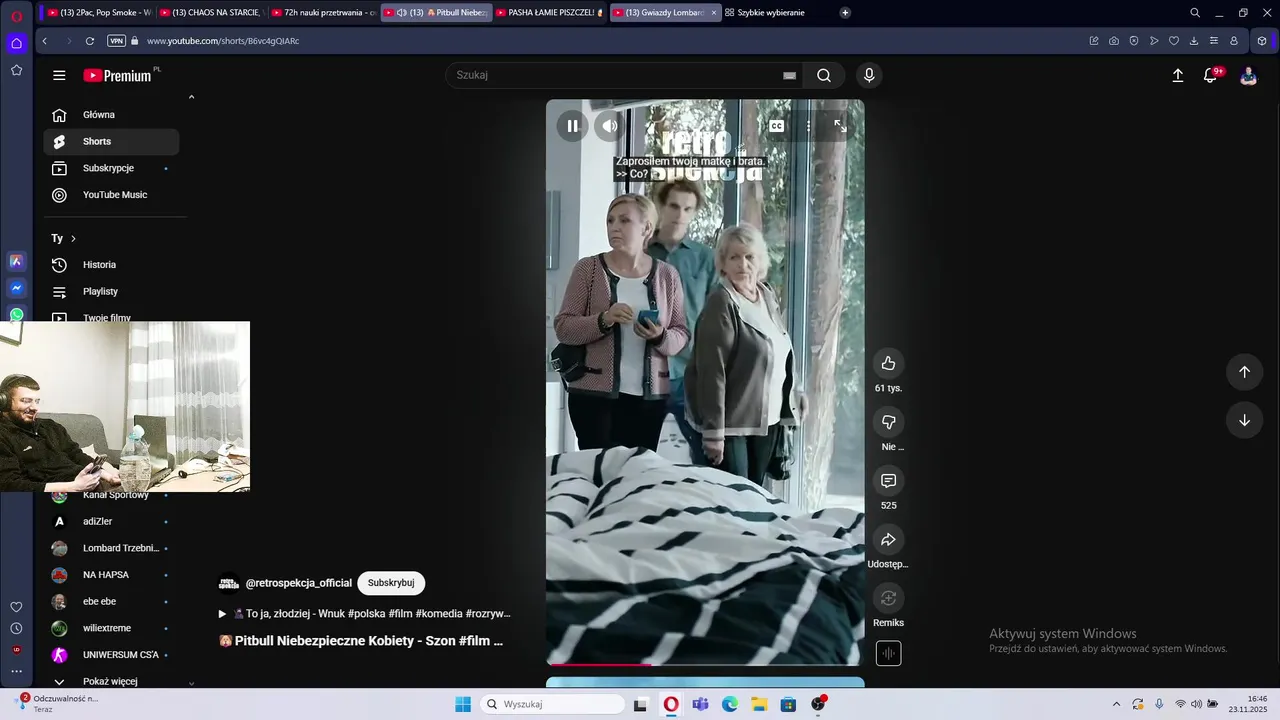This screenshot has height=720, width=1280.
Task: Reload the page in Opera
Action: point(90,41)
